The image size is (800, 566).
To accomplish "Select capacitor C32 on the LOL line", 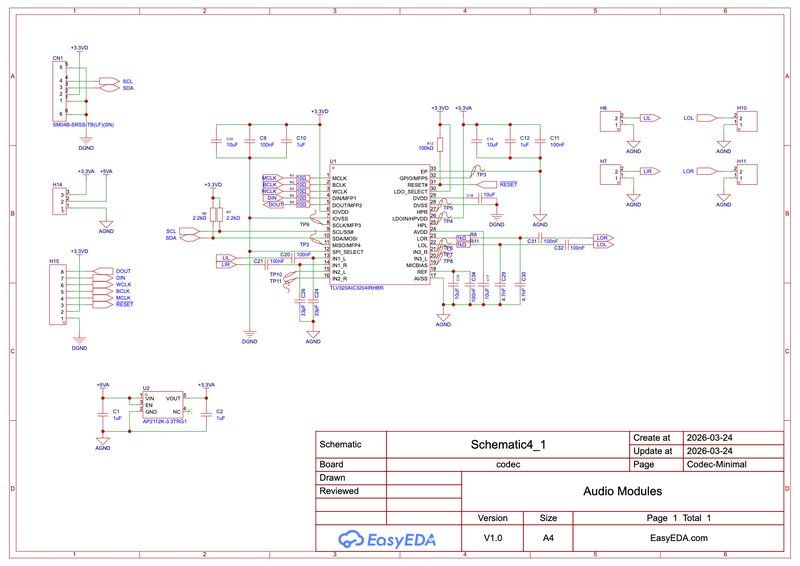I will 567,244.
